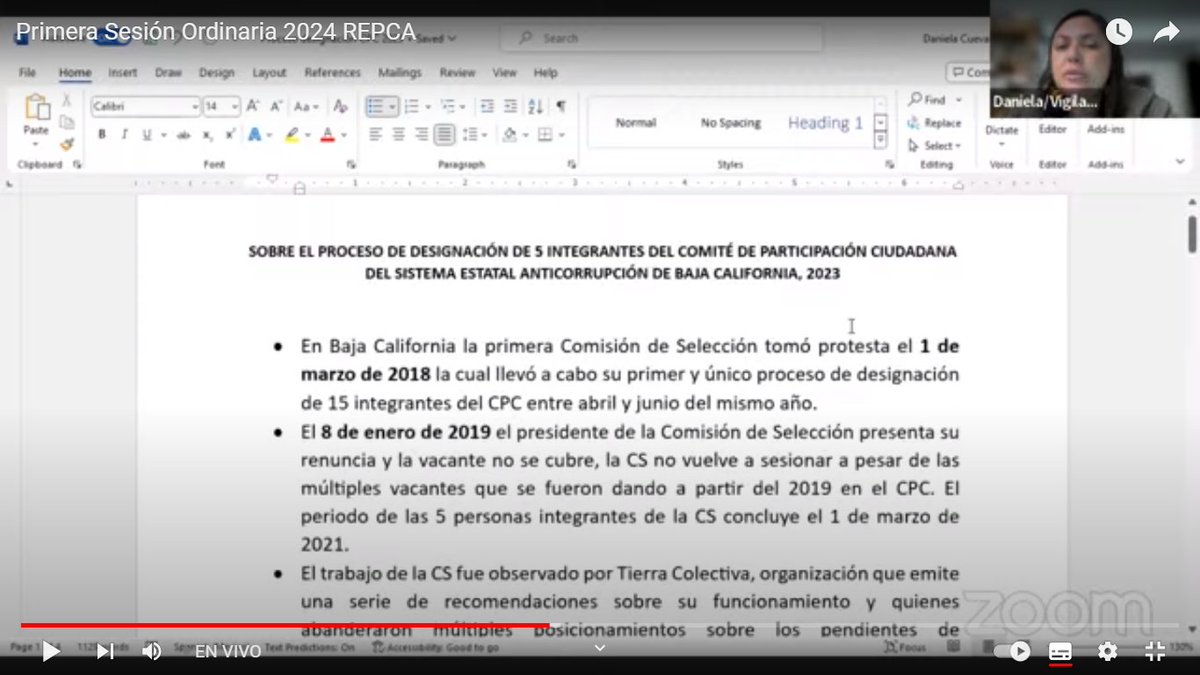Switch to the Draw tab
1200x675 pixels.
(168, 73)
